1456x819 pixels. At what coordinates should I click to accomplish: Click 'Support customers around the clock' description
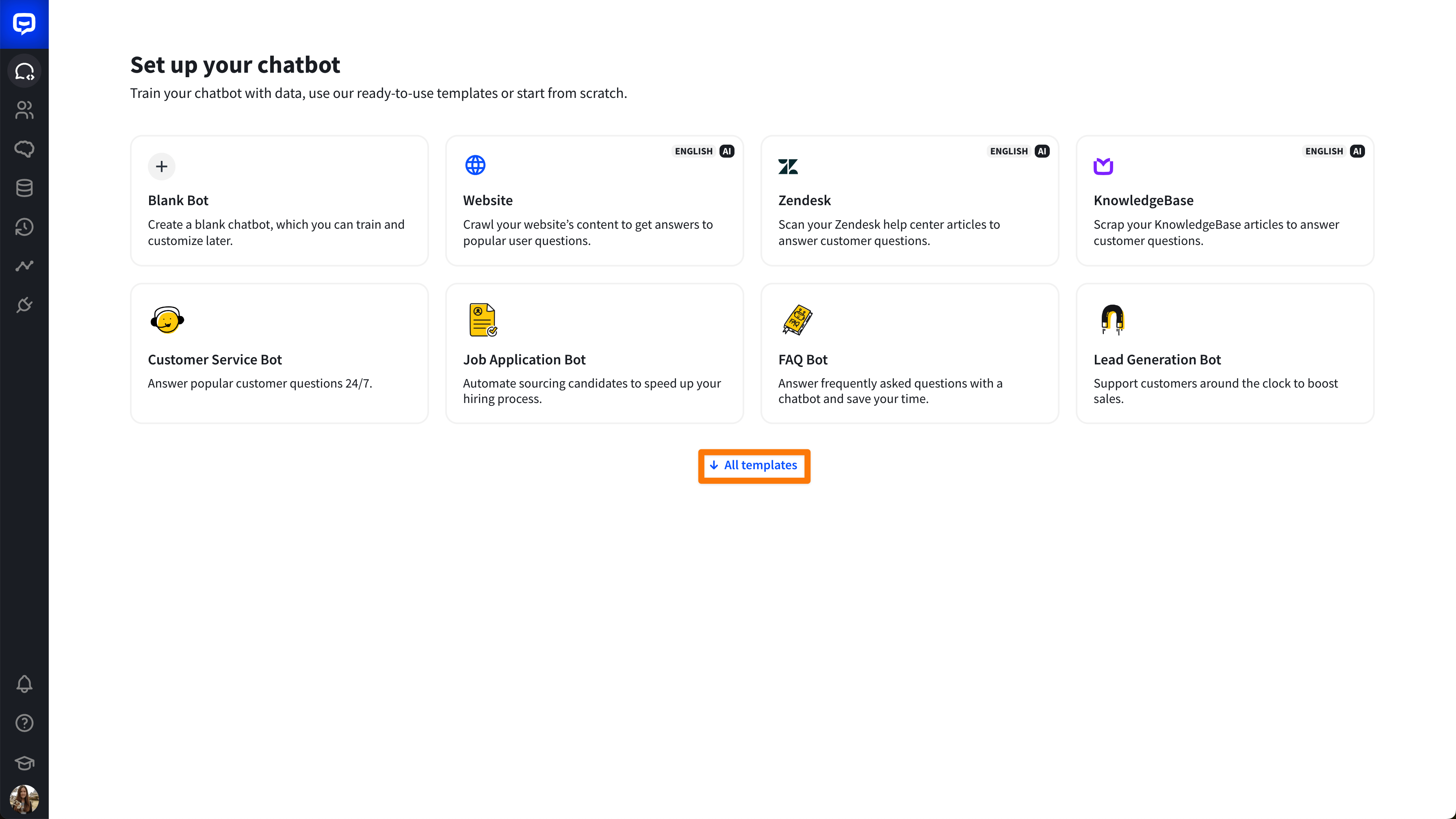click(1215, 390)
